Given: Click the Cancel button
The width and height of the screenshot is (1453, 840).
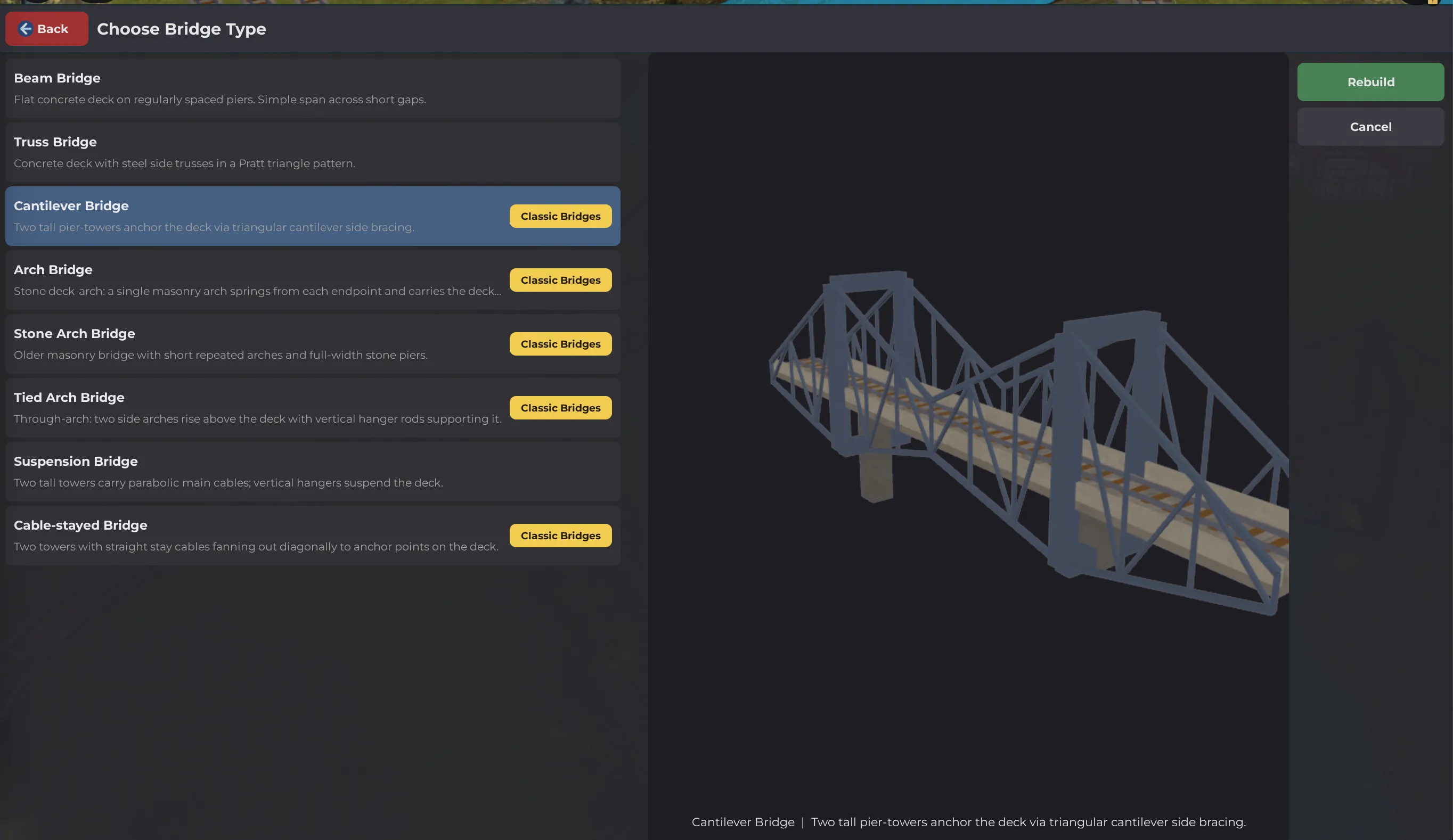Looking at the screenshot, I should coord(1370,127).
